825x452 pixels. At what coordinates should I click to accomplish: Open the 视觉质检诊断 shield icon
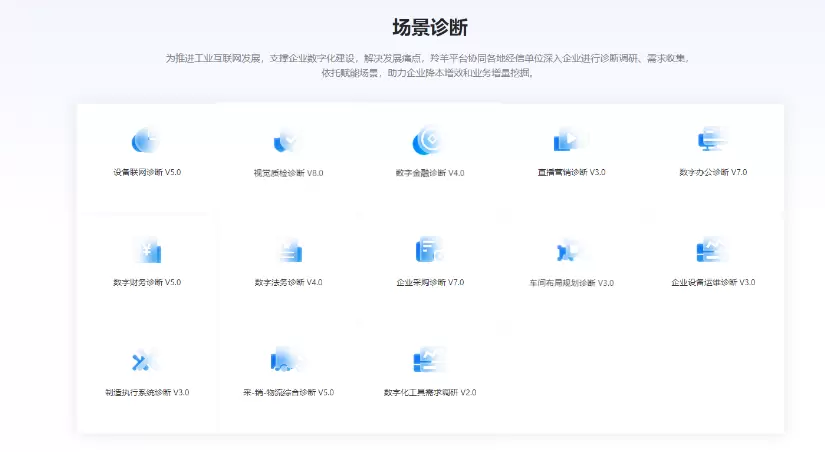pyautogui.click(x=287, y=141)
